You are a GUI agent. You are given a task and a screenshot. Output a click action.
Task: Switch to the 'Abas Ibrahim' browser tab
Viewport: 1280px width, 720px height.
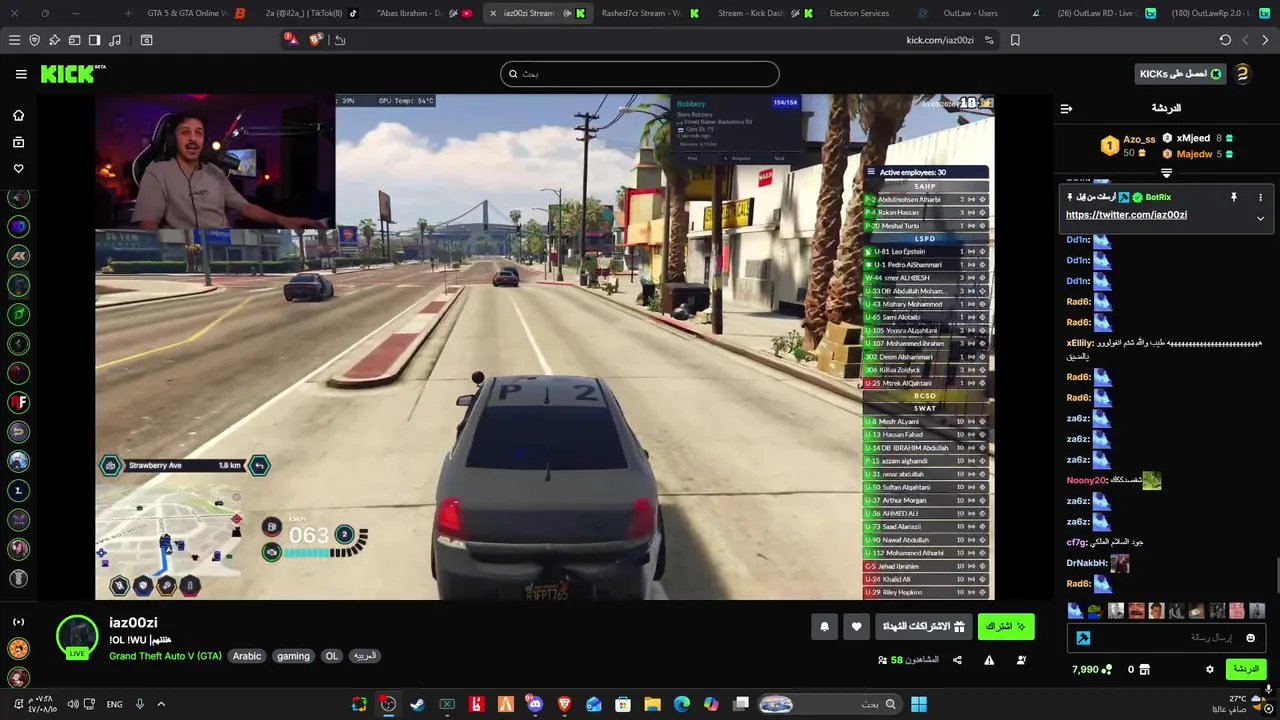pos(420,13)
